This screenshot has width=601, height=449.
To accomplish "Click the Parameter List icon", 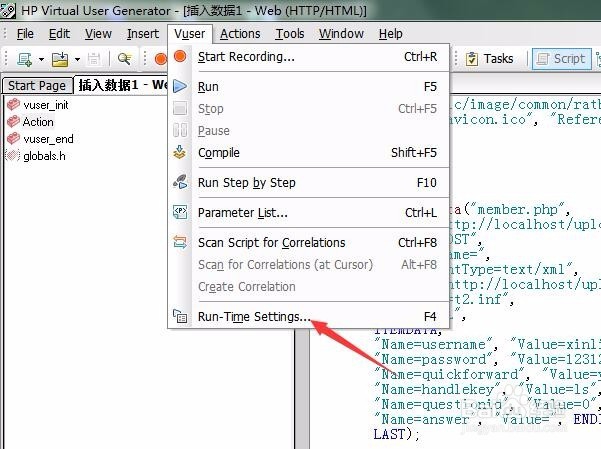I will (x=180, y=212).
